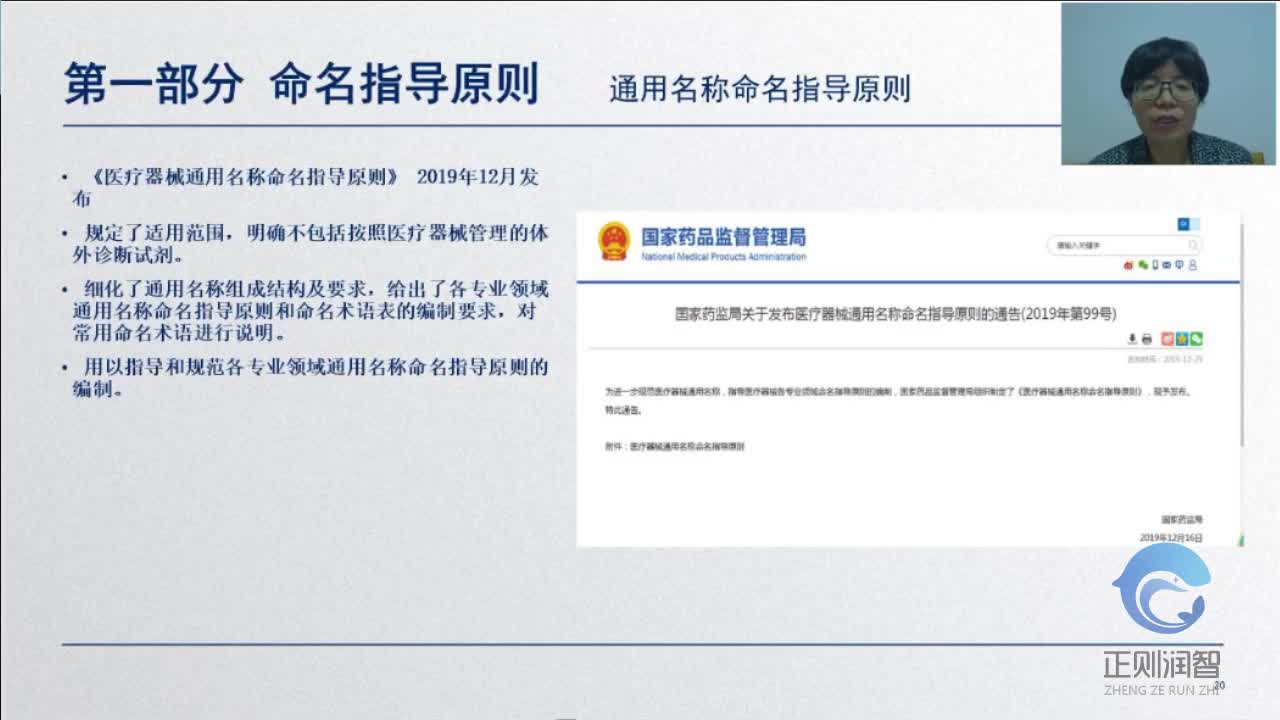Image resolution: width=1280 pixels, height=720 pixels.
Task: Click the national emblem logo of the NMPA site
Action: (612, 240)
